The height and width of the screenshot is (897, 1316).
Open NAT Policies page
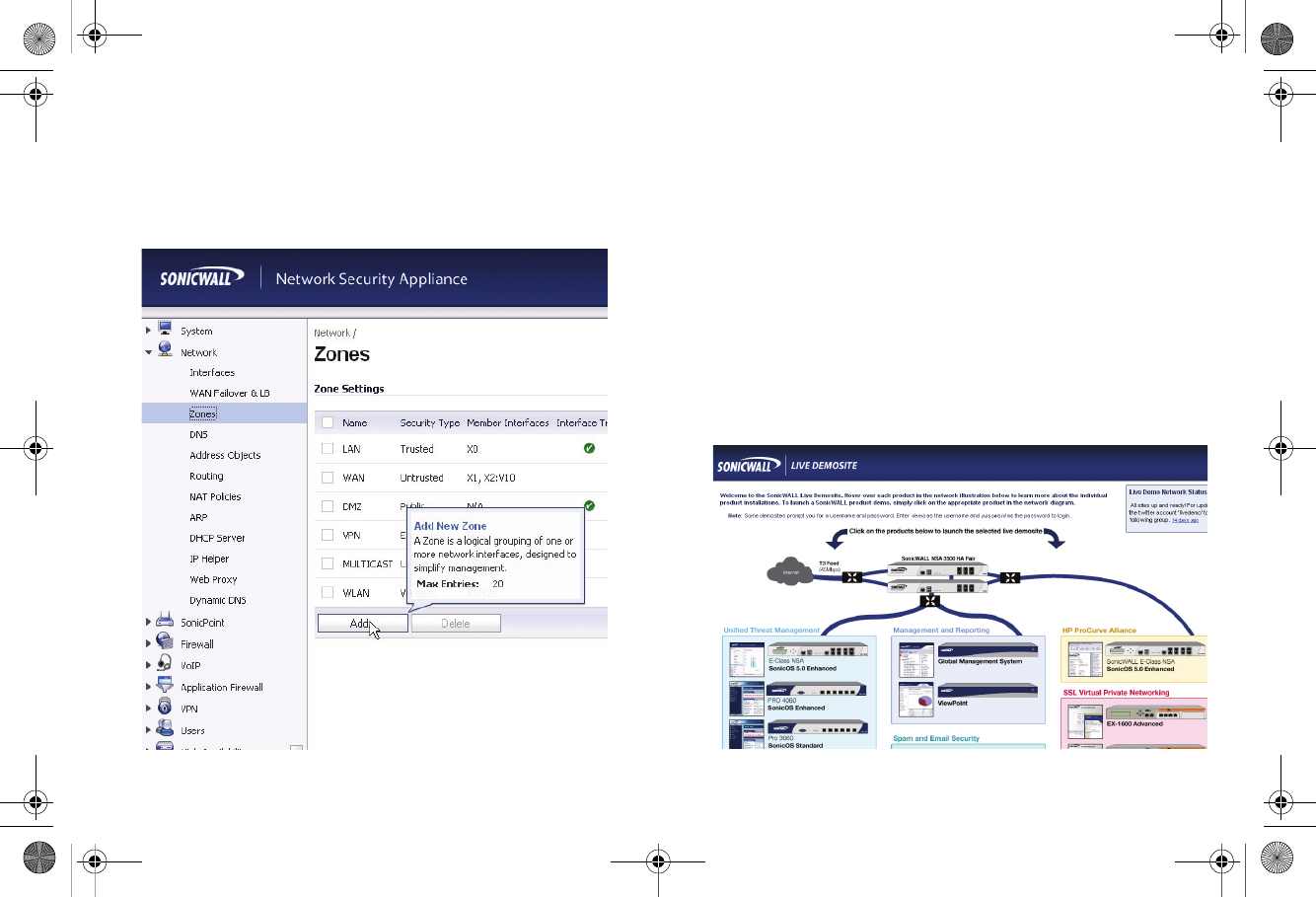coord(215,497)
